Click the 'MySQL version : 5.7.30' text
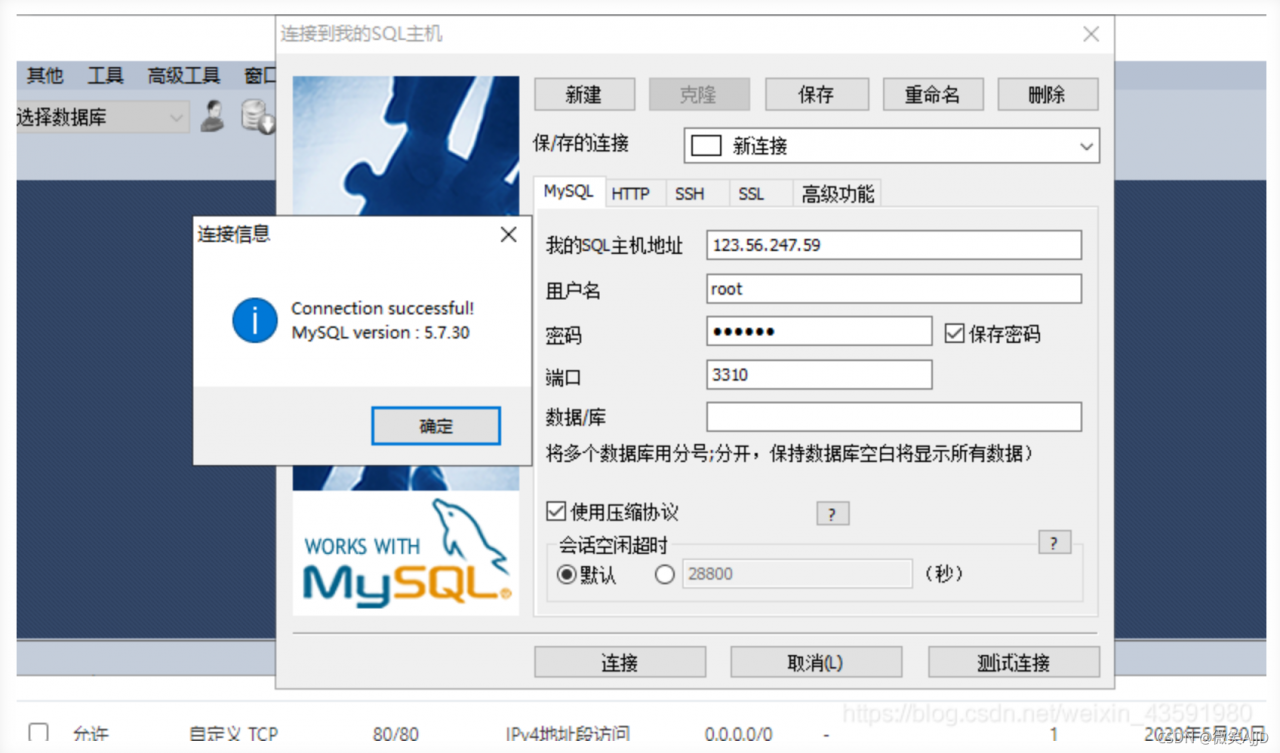Image resolution: width=1280 pixels, height=753 pixels. point(380,332)
